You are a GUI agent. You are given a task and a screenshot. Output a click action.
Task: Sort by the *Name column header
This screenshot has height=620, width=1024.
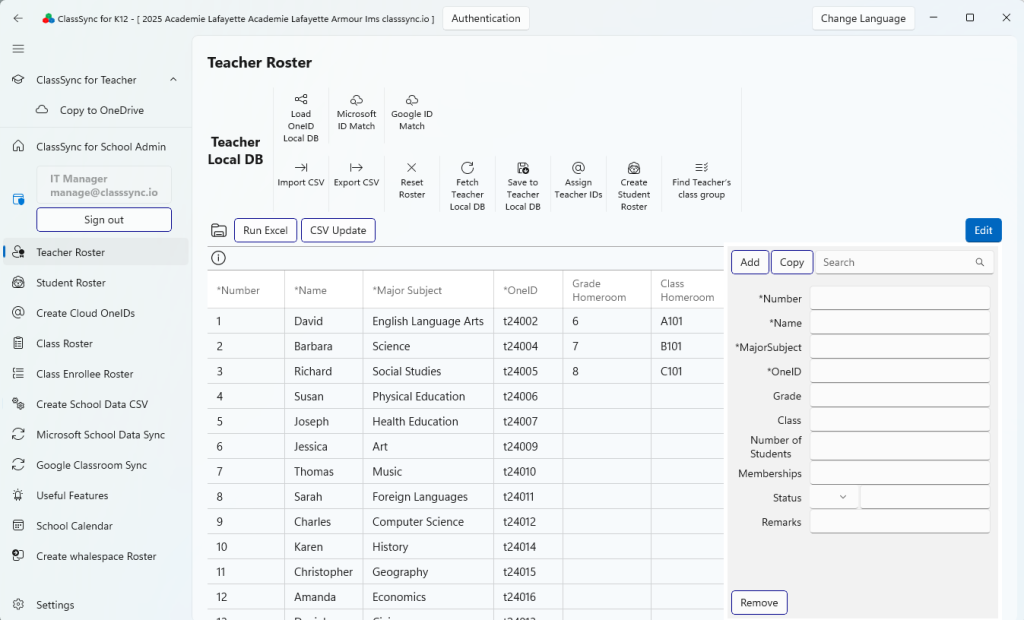[x=324, y=290]
